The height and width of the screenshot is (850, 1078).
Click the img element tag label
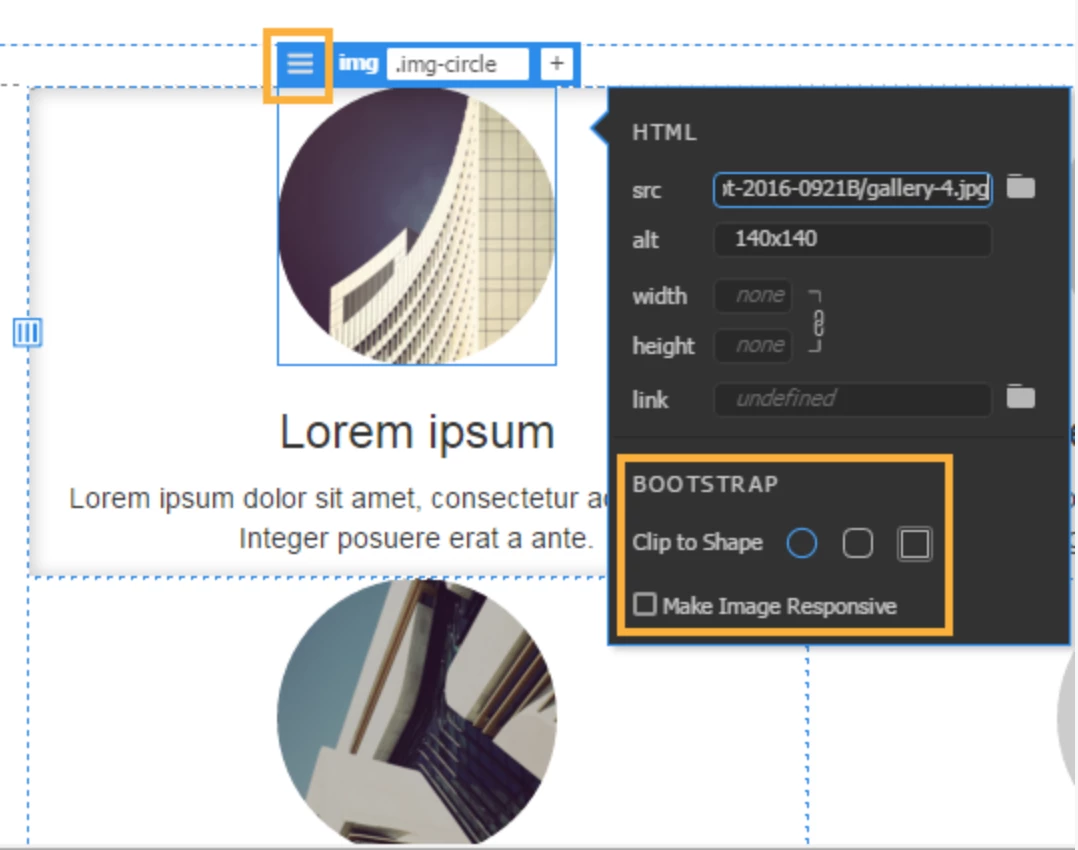tap(358, 63)
